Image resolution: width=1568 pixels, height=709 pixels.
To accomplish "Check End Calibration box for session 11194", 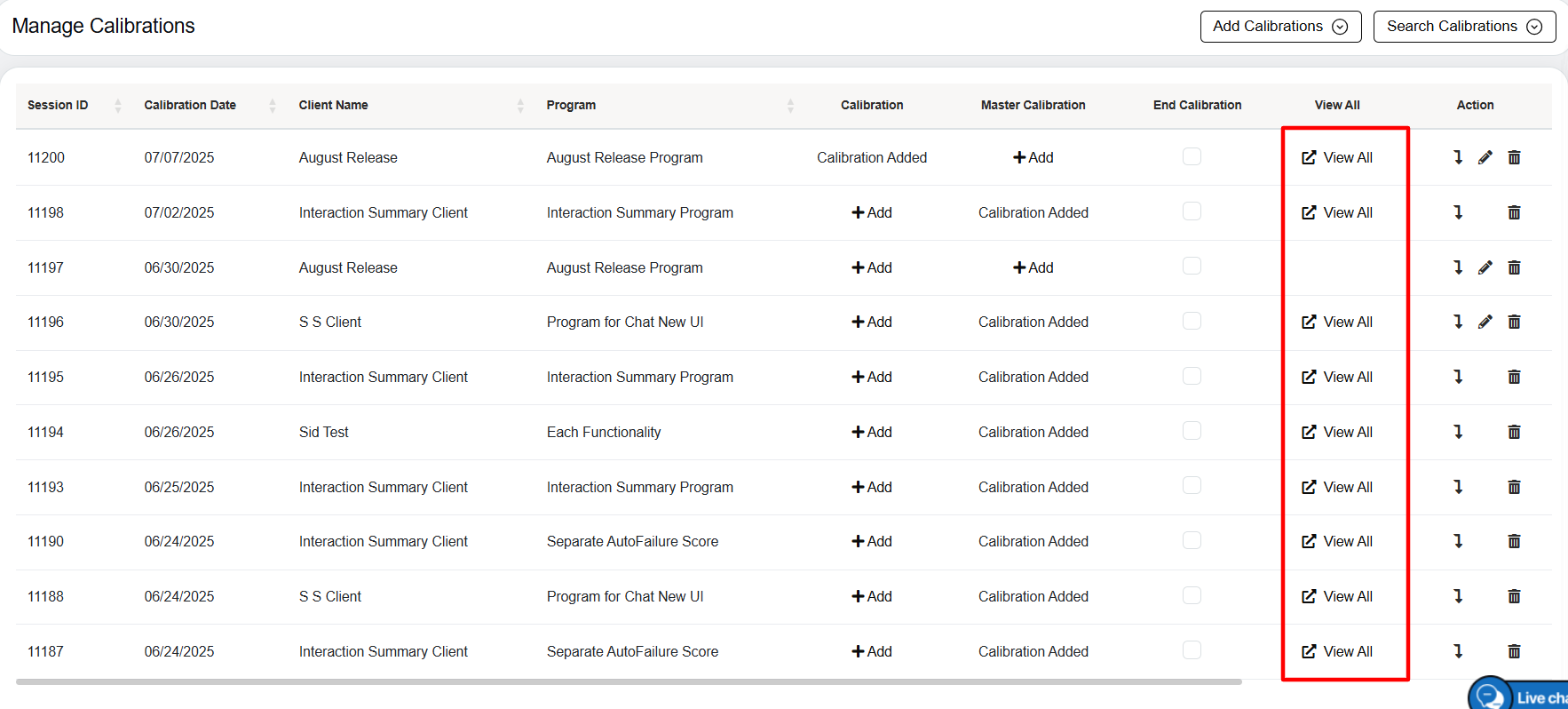I will pyautogui.click(x=1192, y=431).
